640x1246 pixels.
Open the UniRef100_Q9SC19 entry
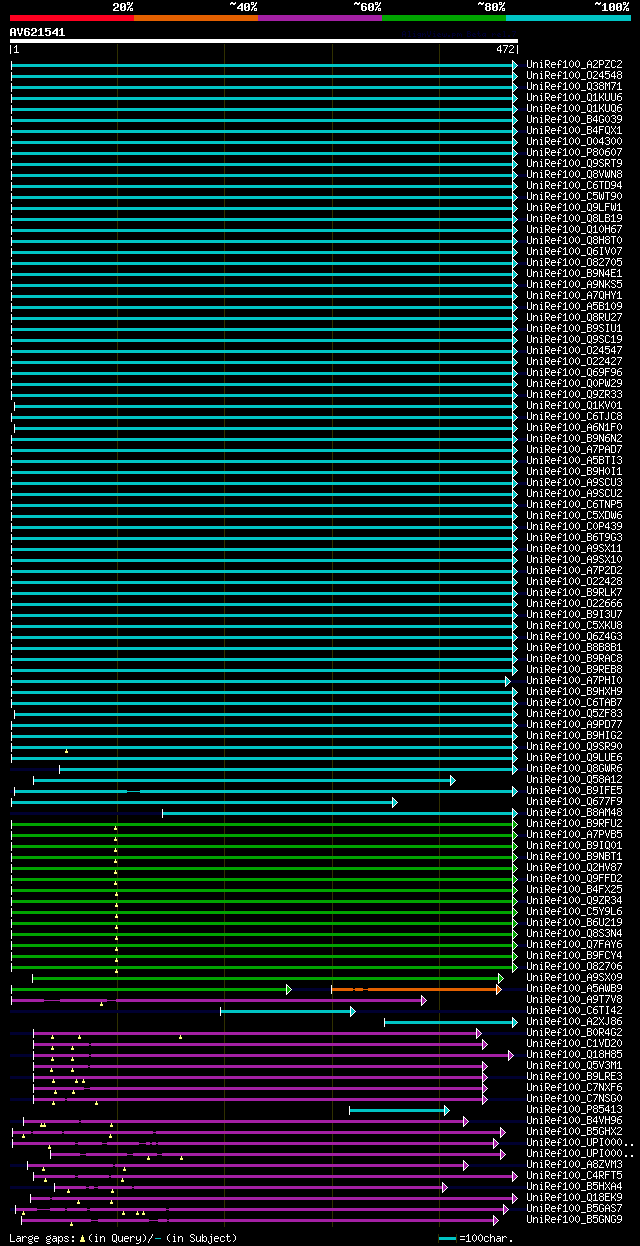[x=574, y=340]
